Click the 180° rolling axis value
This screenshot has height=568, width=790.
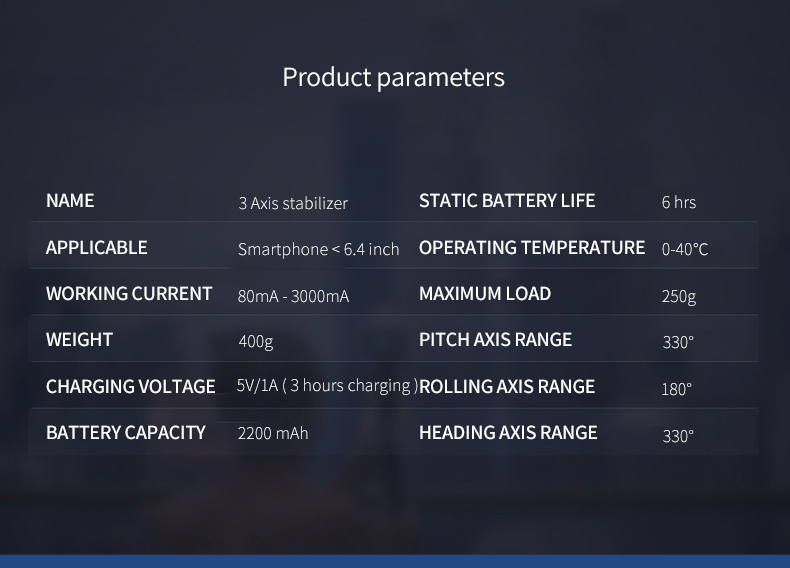tap(676, 389)
